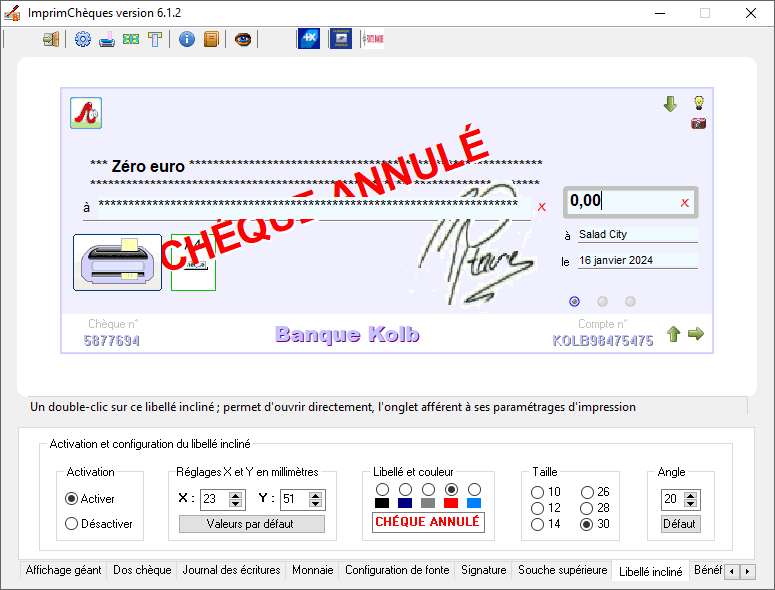Image resolution: width=775 pixels, height=590 pixels.
Task: Open the Monnaie tab
Action: tap(312, 570)
